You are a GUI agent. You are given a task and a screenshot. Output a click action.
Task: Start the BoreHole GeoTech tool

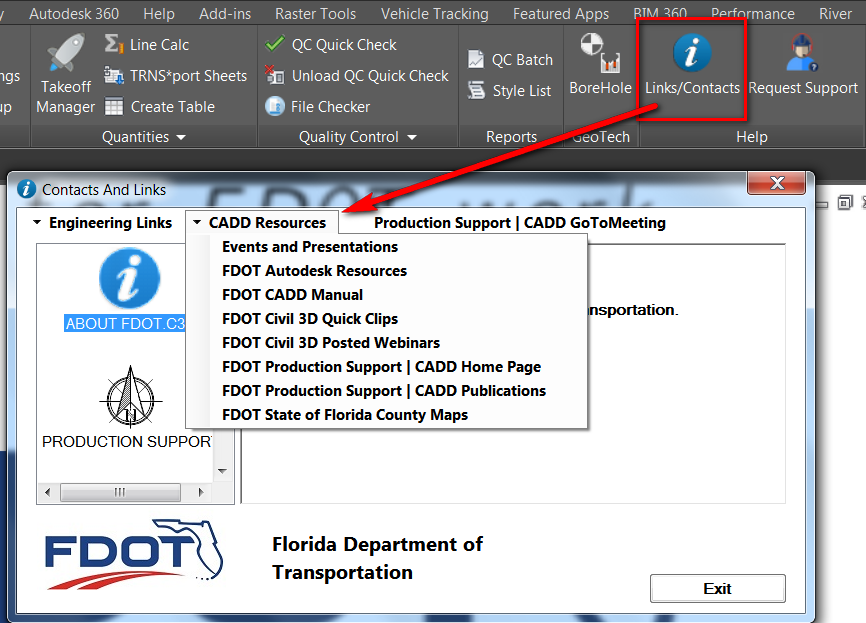(x=600, y=65)
